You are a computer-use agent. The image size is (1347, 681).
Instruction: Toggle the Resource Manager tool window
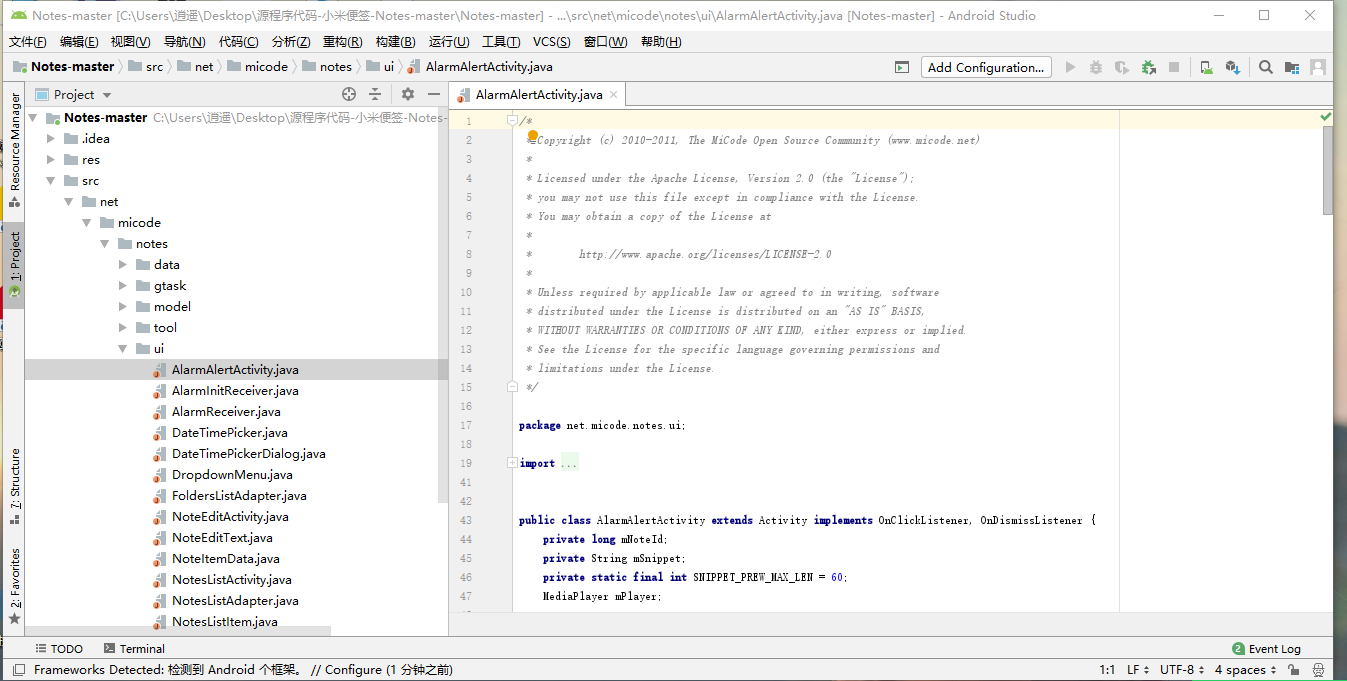(14, 150)
